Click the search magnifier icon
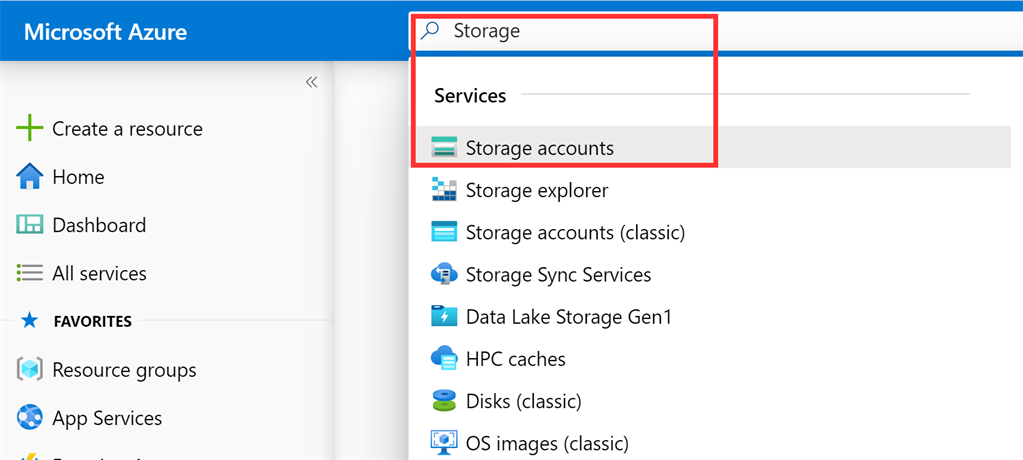Viewport: 1023px width, 460px height. pos(430,30)
